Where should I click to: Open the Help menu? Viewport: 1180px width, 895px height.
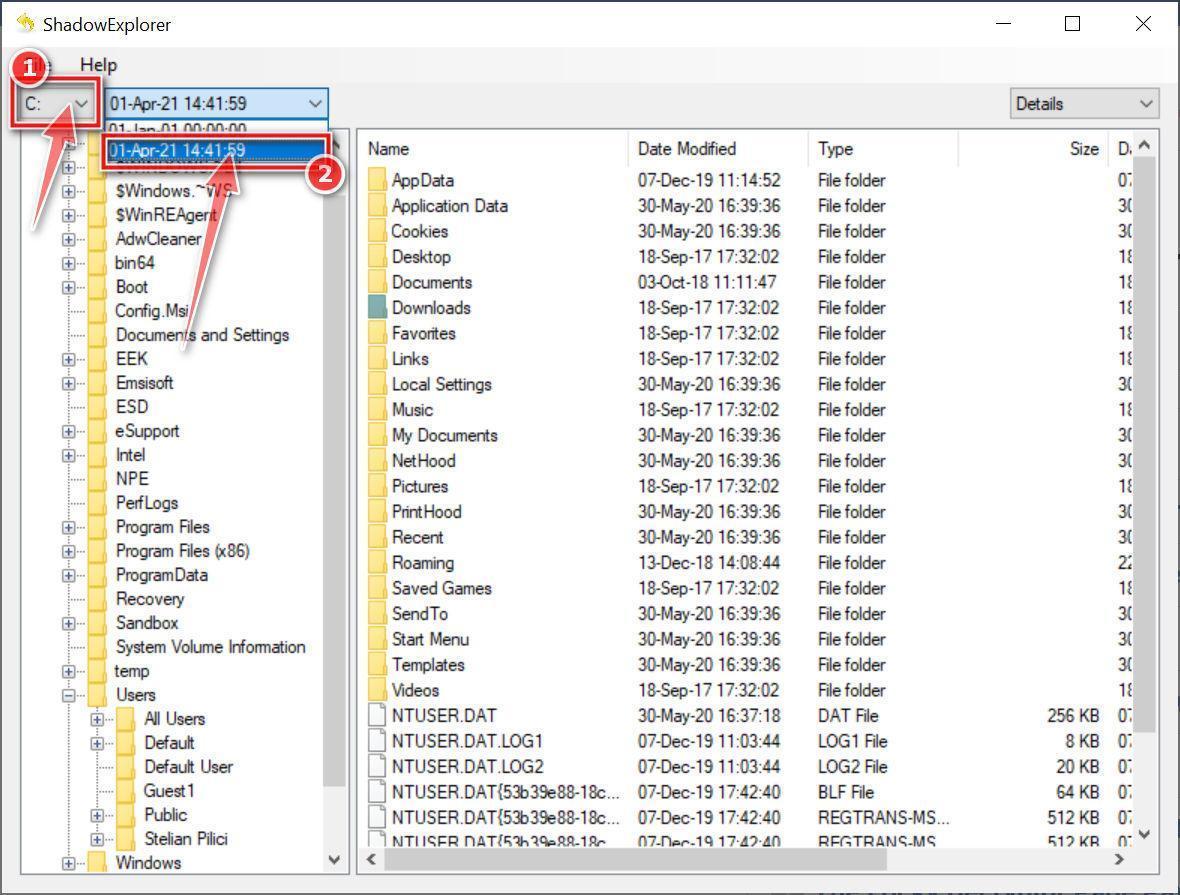coord(99,65)
